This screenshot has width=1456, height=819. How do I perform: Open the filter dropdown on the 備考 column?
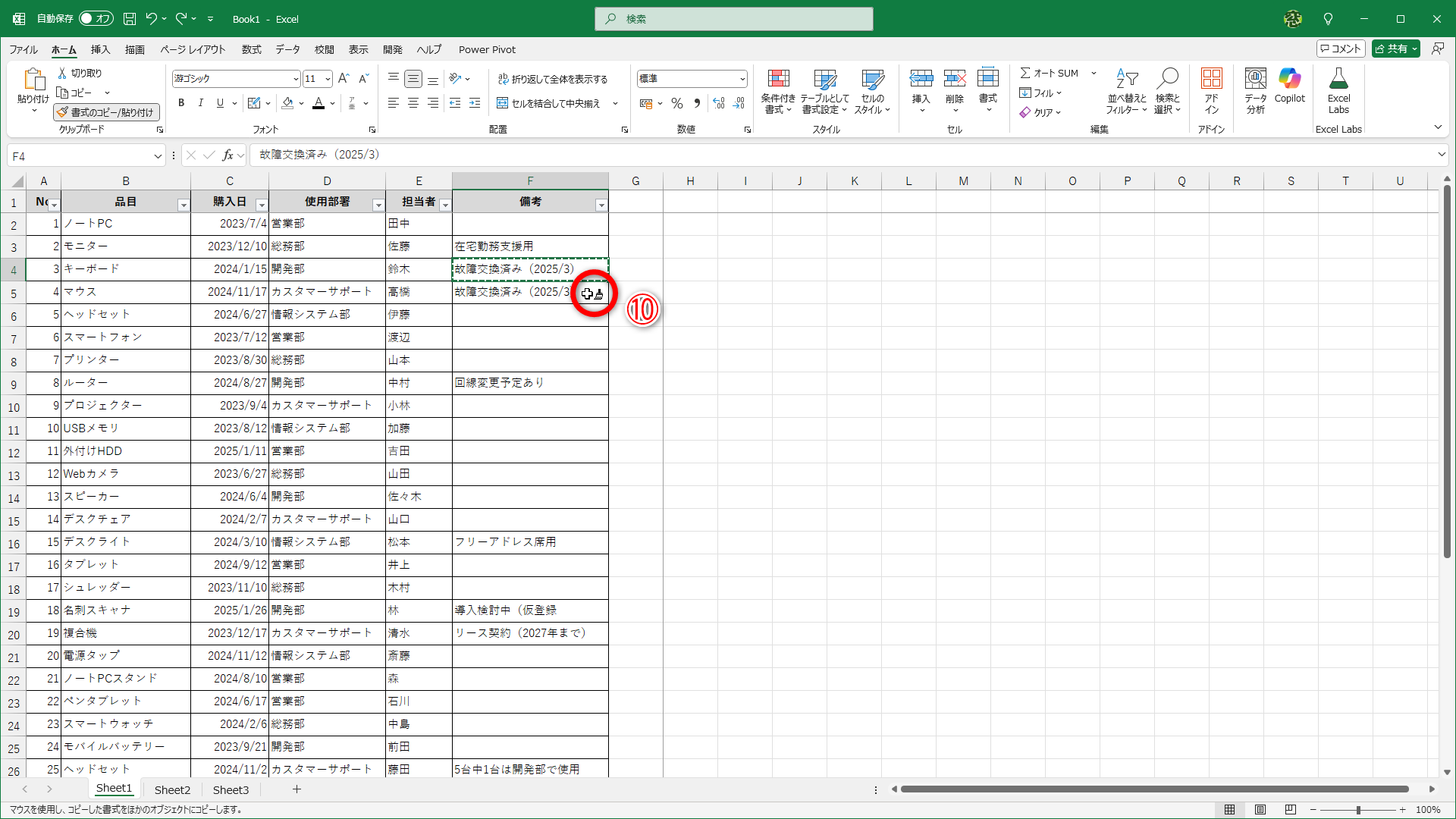(x=602, y=204)
